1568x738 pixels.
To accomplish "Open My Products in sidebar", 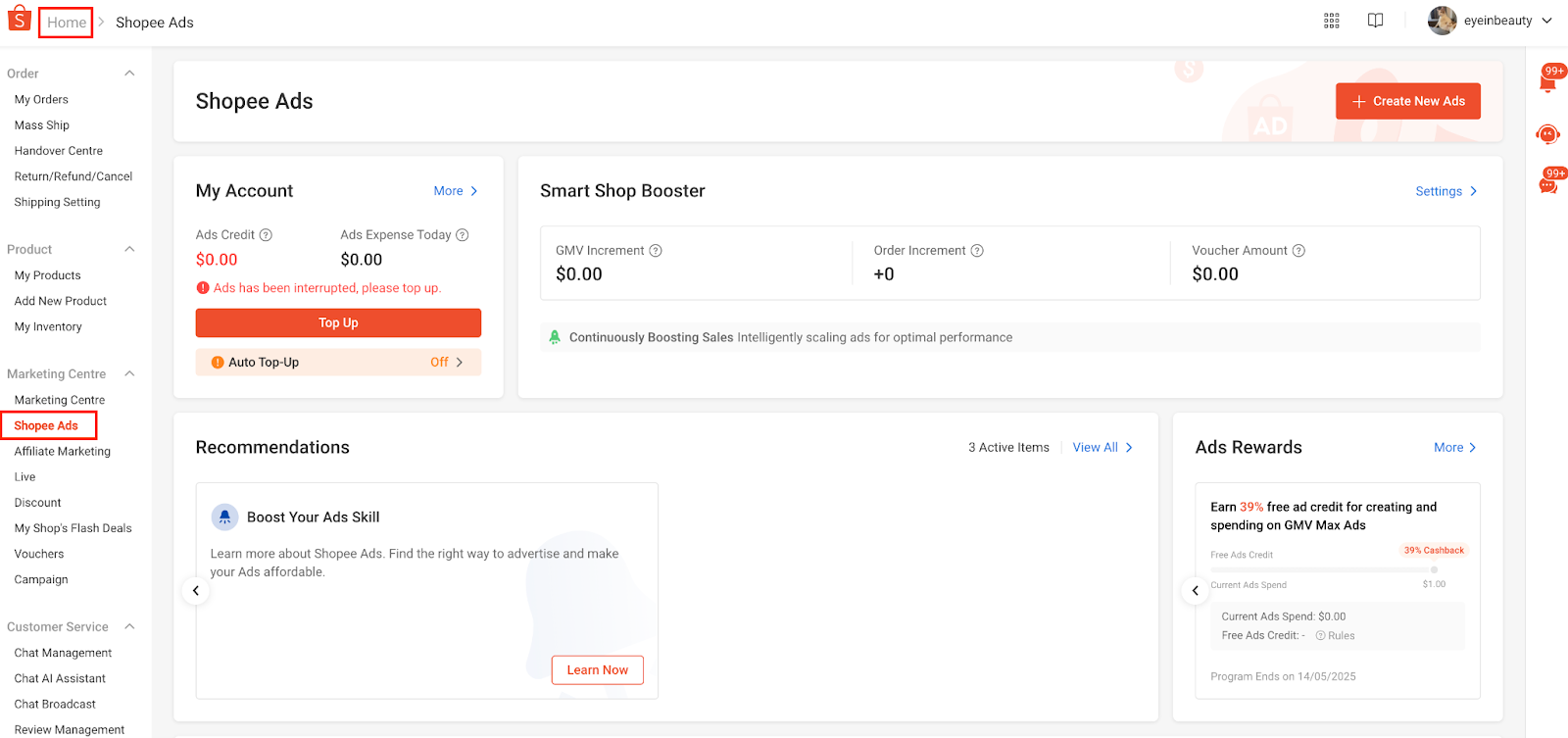I will 48,275.
